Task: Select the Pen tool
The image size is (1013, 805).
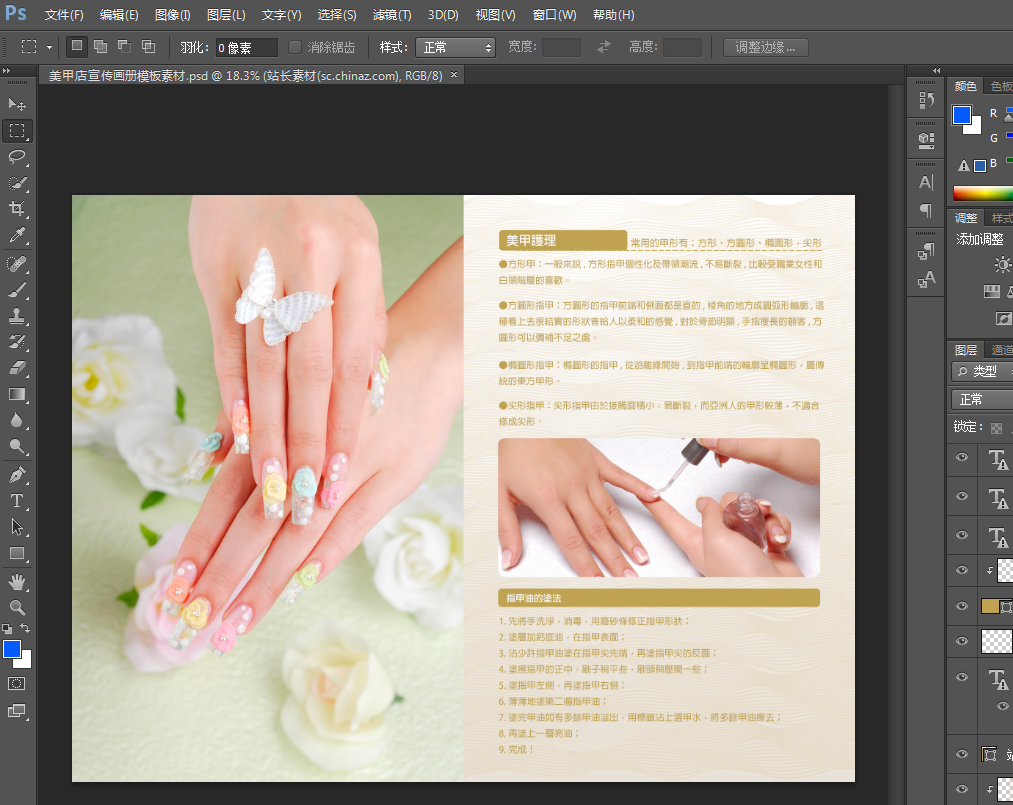Action: tap(18, 474)
